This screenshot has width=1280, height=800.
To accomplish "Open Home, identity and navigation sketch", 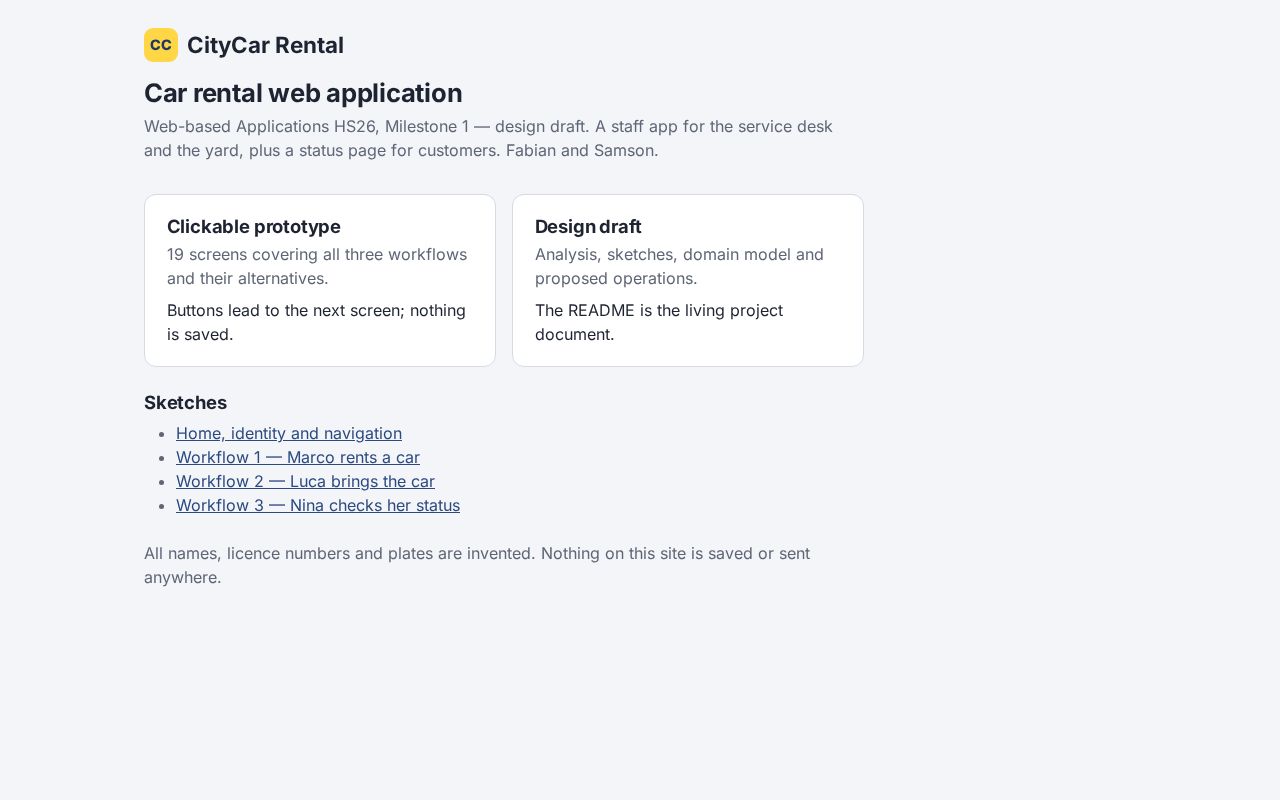I will click(289, 433).
